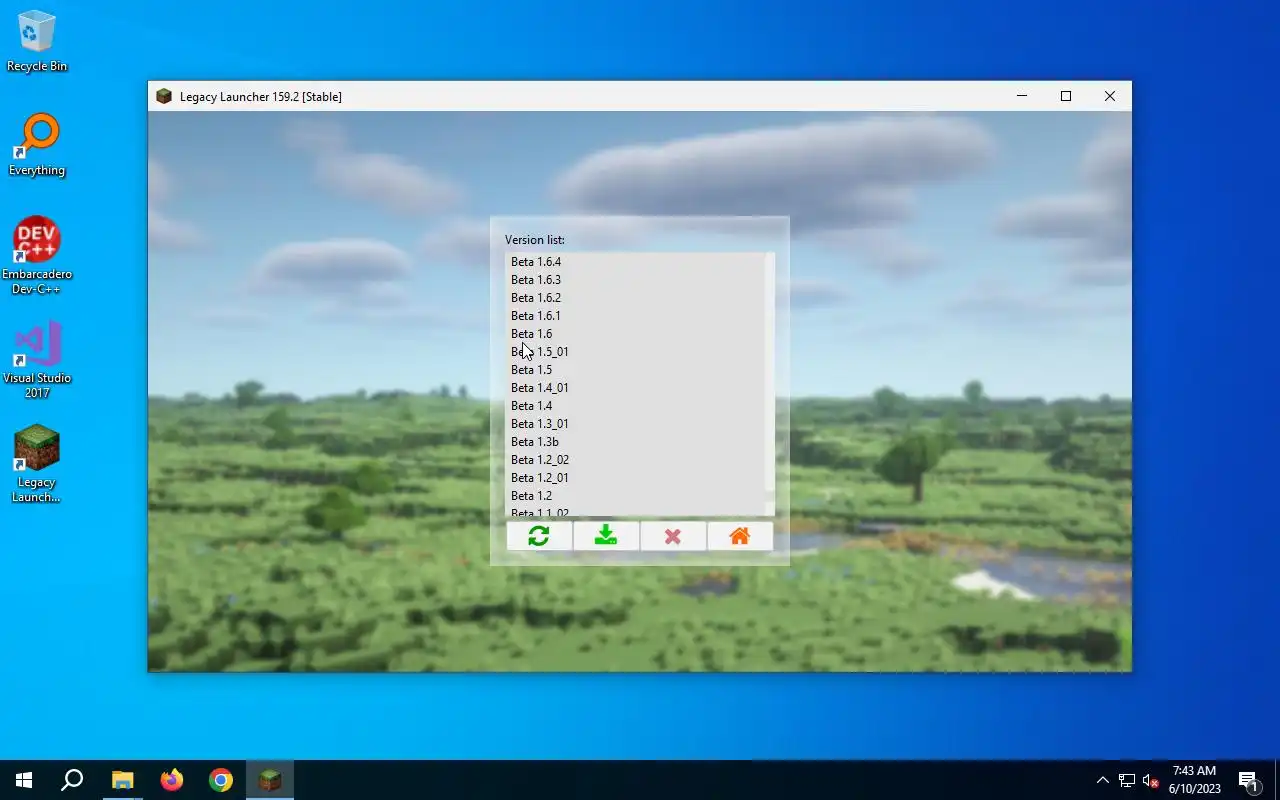The height and width of the screenshot is (800, 1280).
Task: Select Beta 1.6.1 in version list
Action: coord(636,316)
